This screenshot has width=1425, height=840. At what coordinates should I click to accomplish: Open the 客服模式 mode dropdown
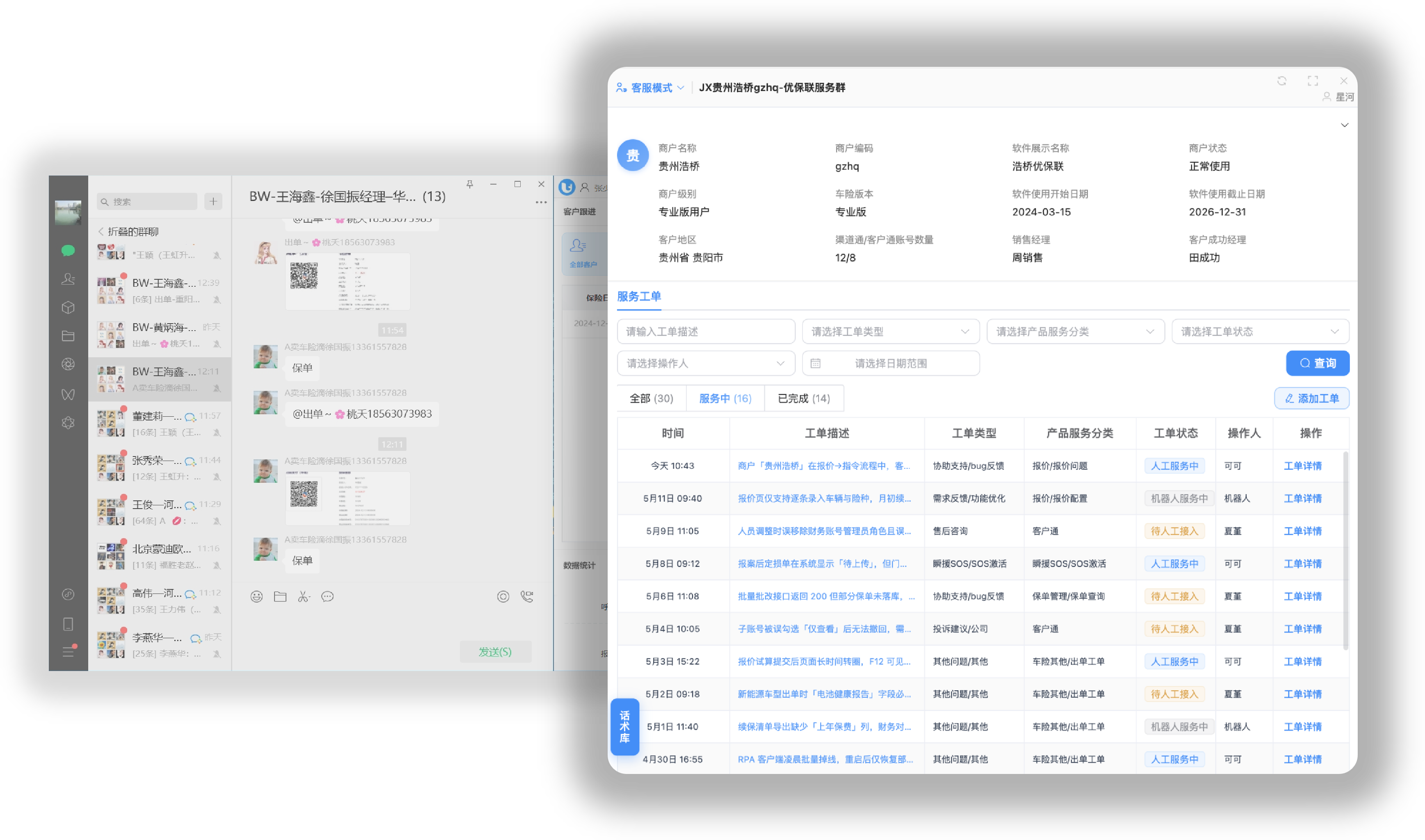[650, 88]
